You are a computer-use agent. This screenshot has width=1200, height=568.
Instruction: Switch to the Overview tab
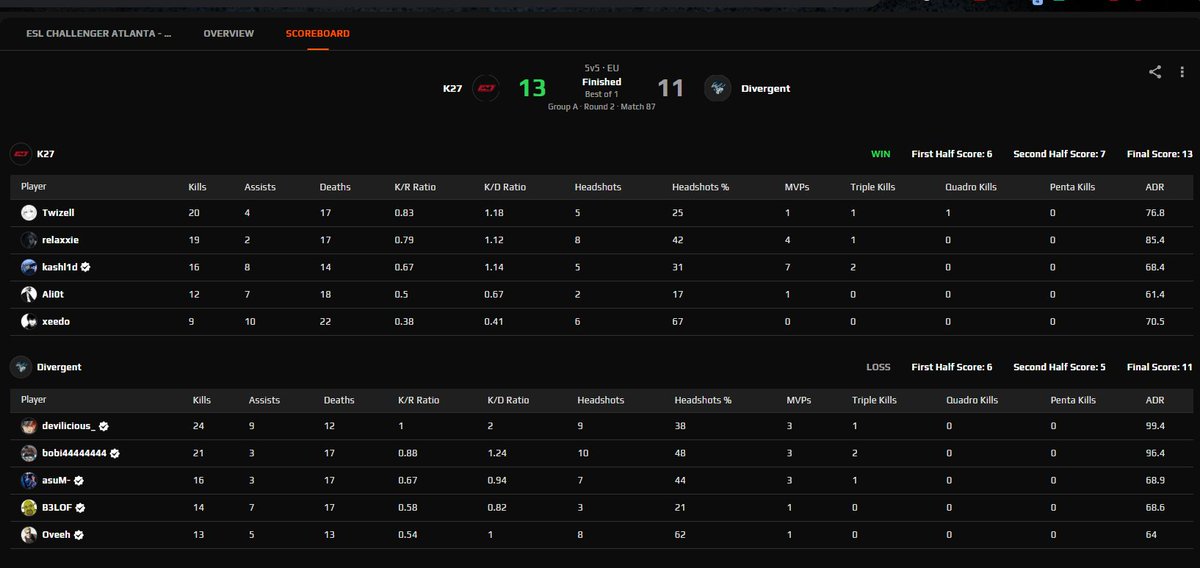point(228,33)
